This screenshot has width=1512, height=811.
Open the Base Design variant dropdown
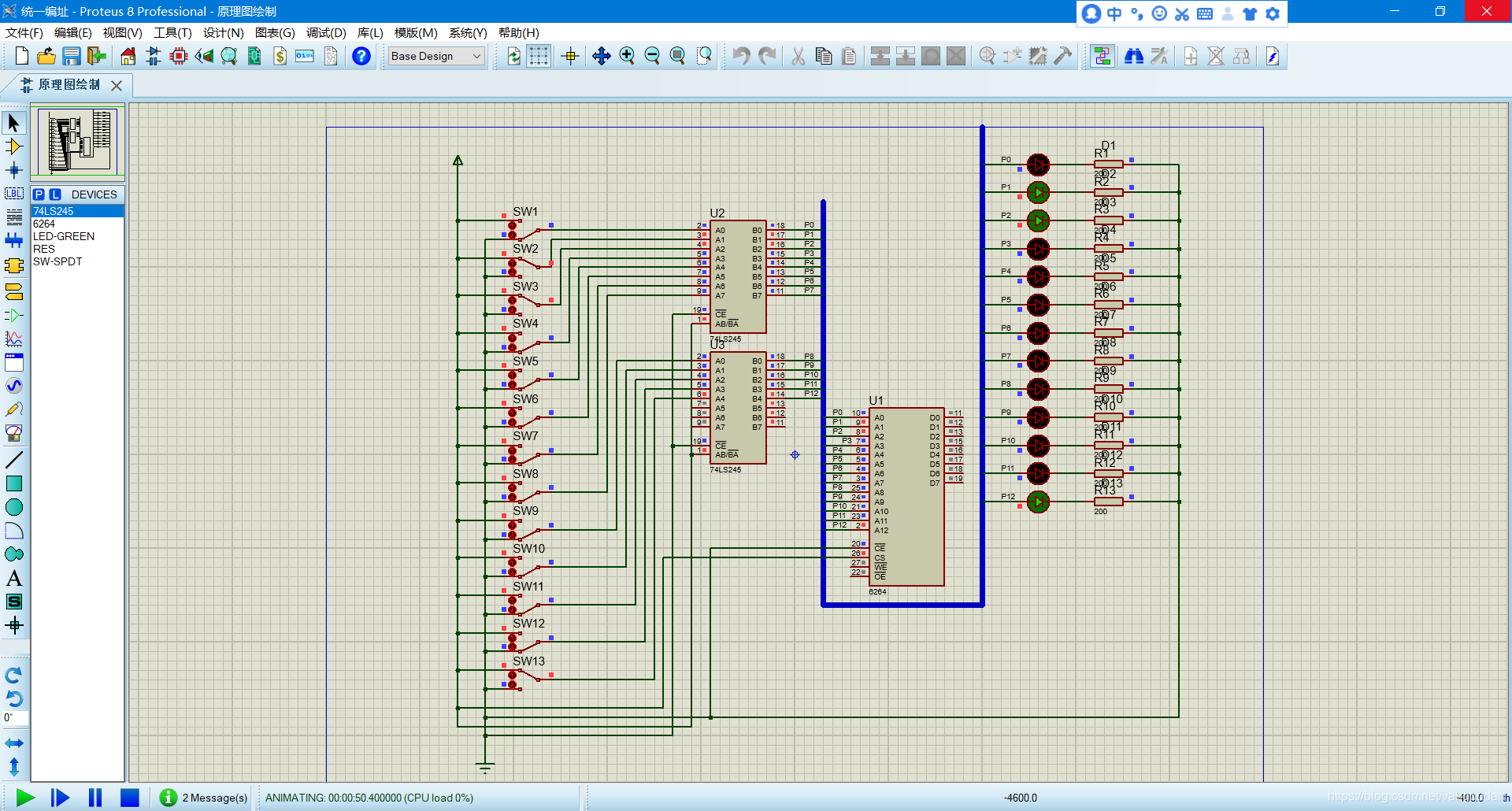pos(436,56)
